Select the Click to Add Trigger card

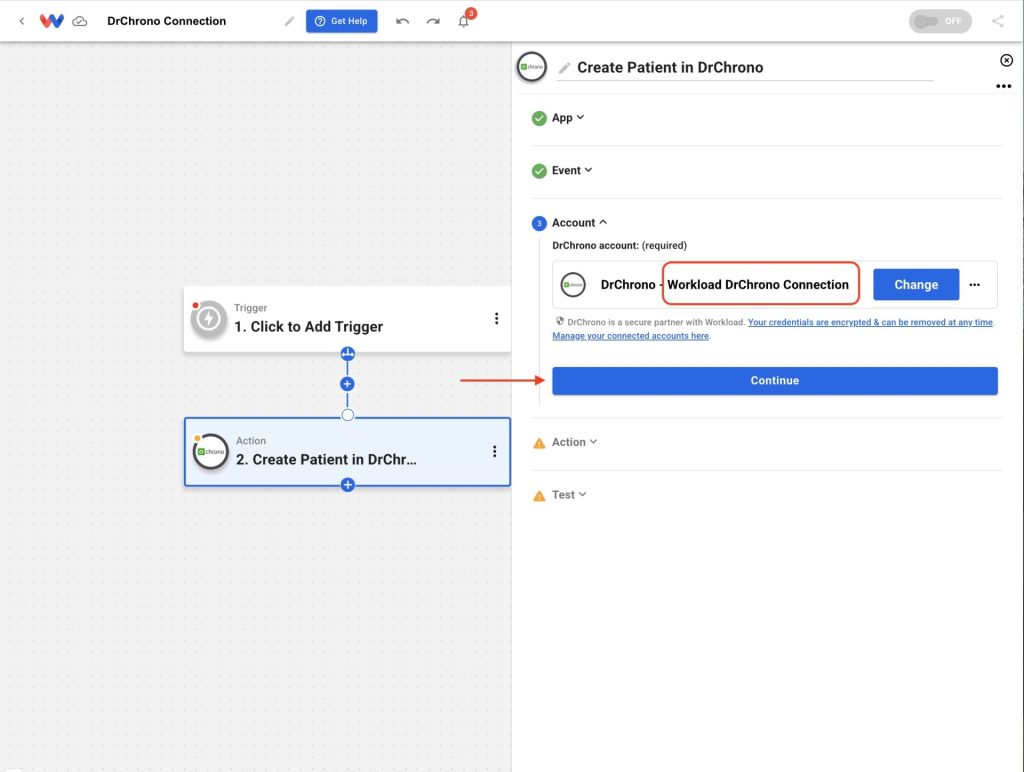[347, 319]
